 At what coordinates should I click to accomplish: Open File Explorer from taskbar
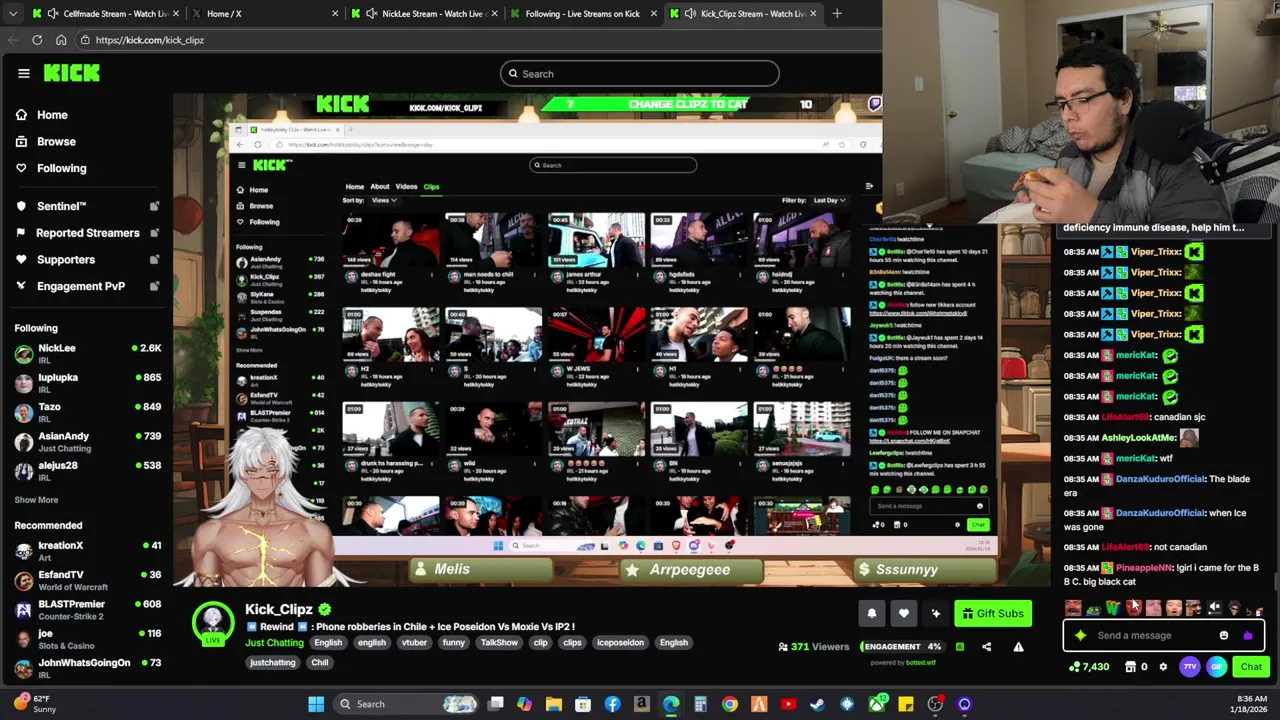[x=554, y=704]
